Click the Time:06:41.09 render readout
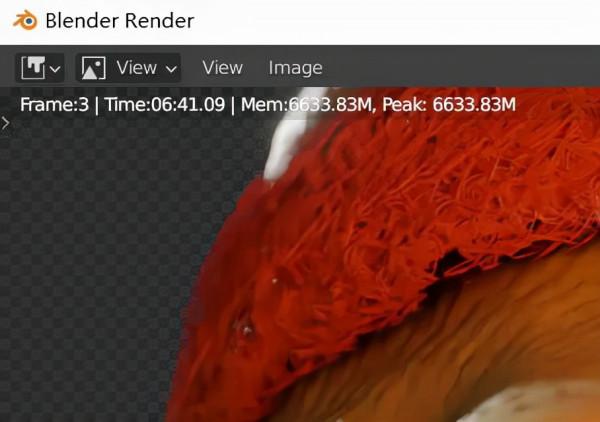The image size is (600, 422). [x=165, y=104]
